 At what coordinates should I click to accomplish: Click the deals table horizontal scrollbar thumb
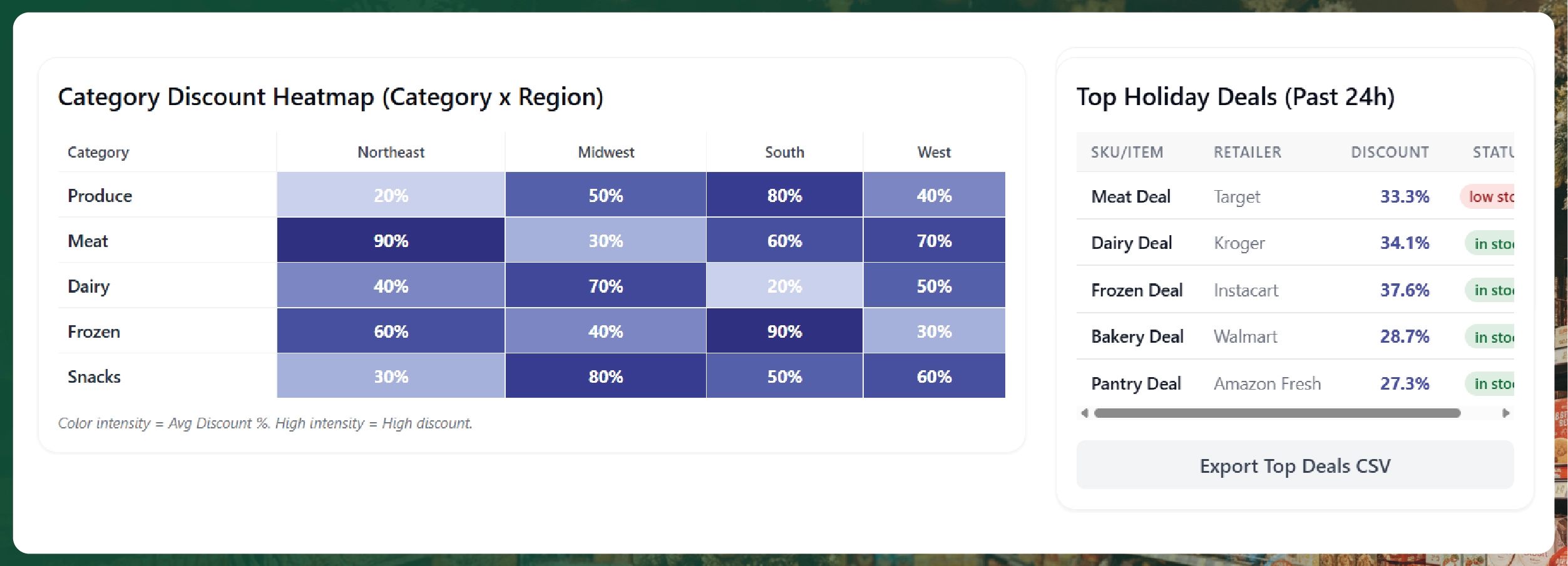click(1277, 413)
